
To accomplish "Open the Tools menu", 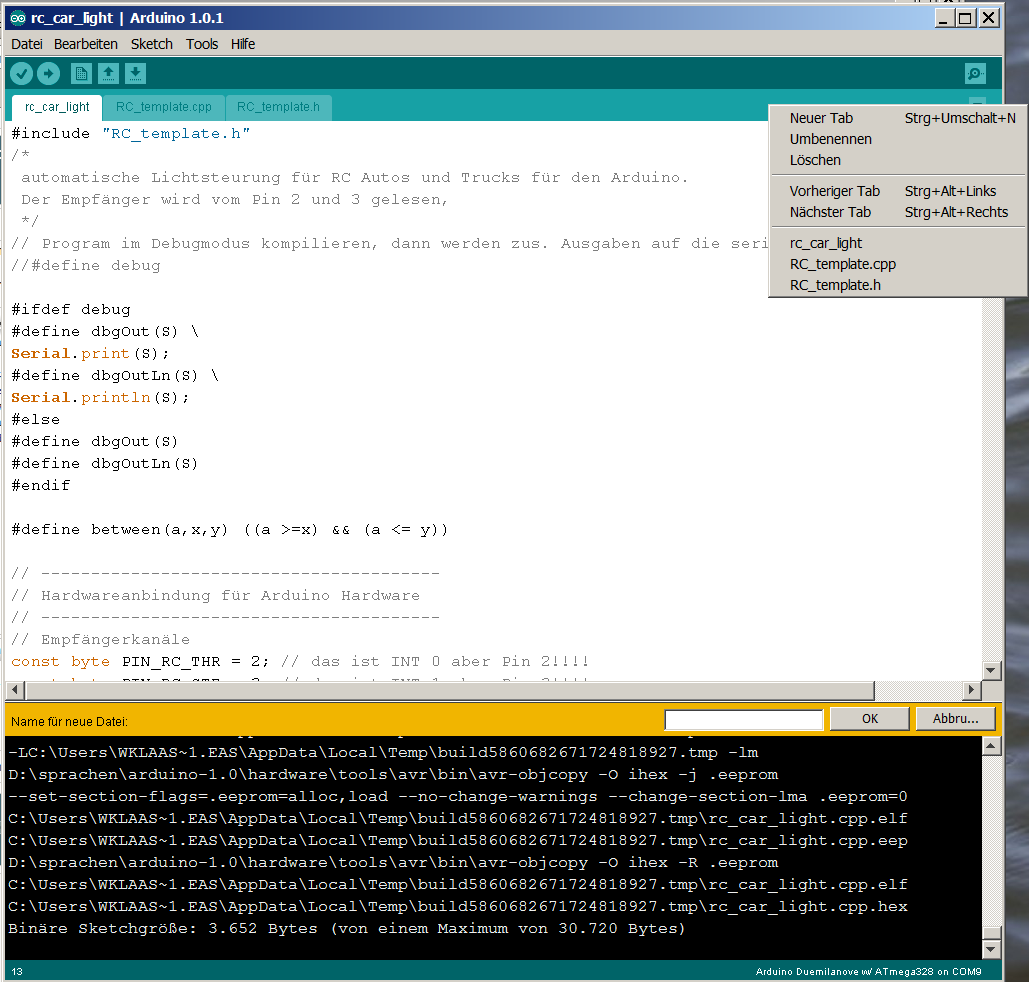I will pos(202,44).
